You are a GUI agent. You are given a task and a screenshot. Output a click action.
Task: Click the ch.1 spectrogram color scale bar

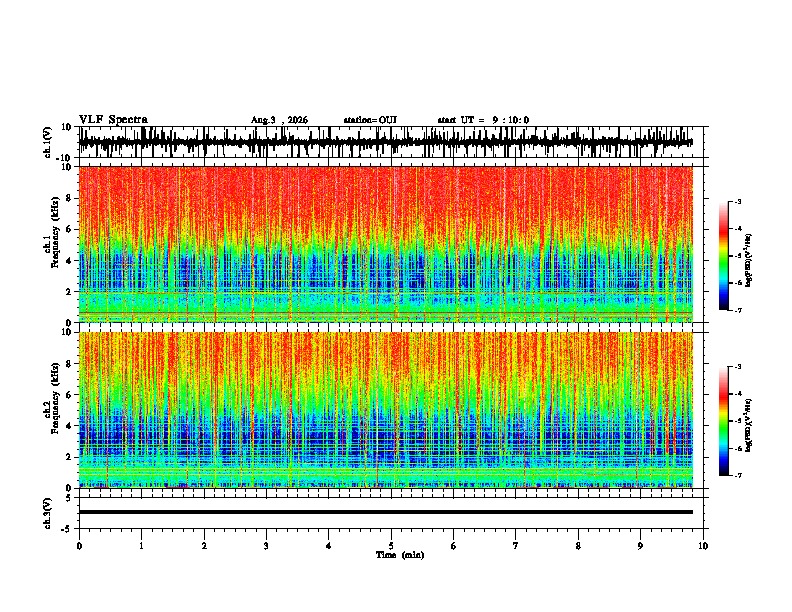pyautogui.click(x=723, y=256)
